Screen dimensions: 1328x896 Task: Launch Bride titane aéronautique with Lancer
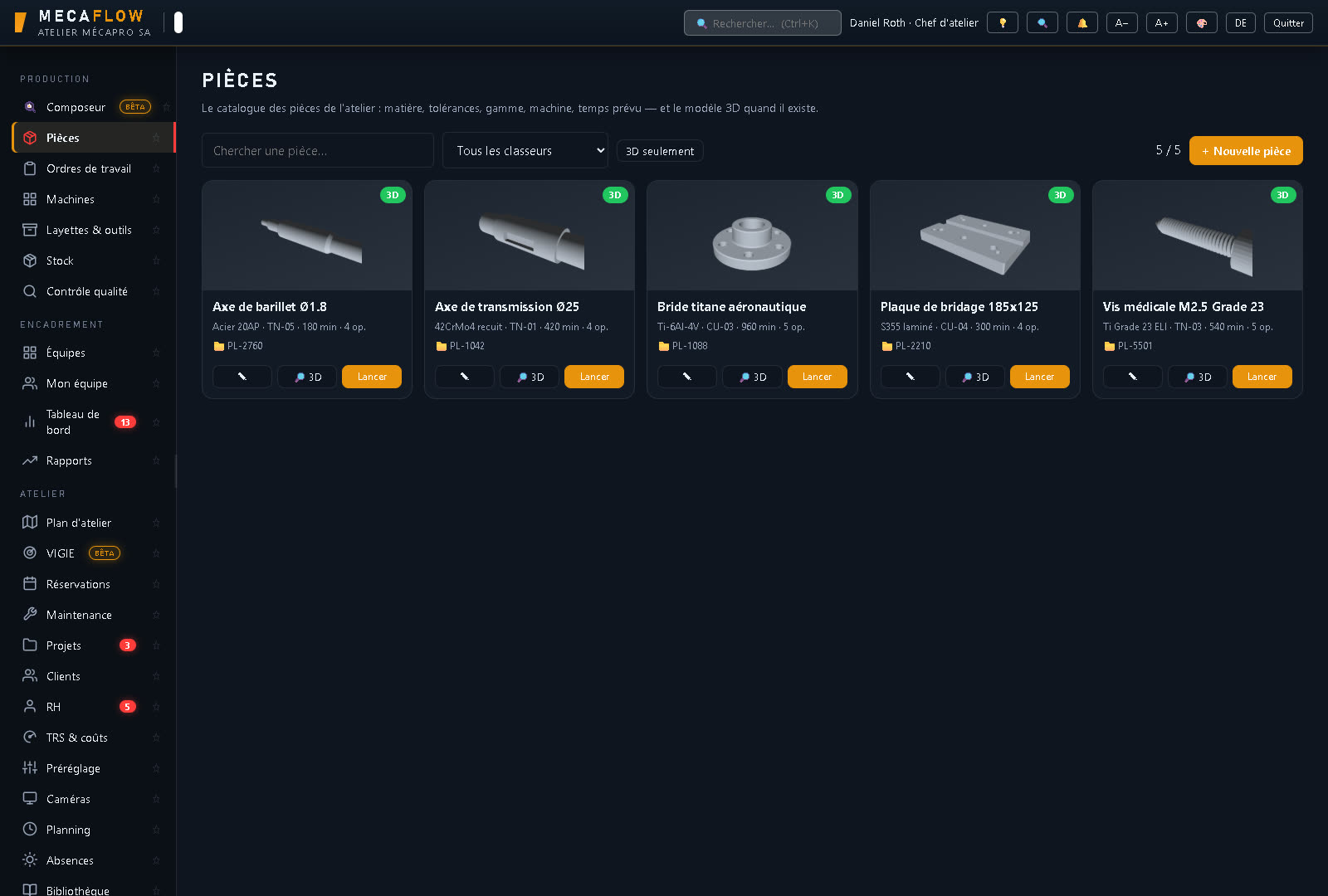pos(818,377)
